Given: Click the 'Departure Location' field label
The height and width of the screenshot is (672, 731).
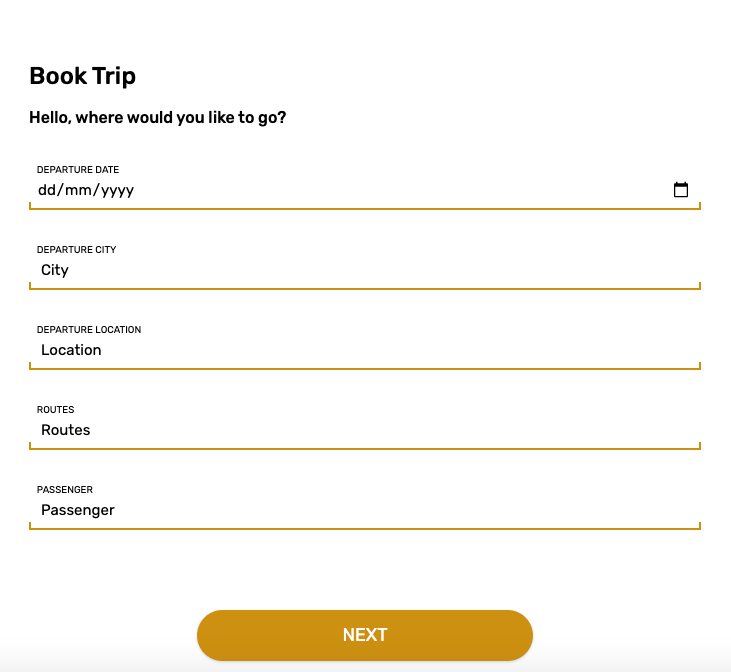Looking at the screenshot, I should pos(89,330).
